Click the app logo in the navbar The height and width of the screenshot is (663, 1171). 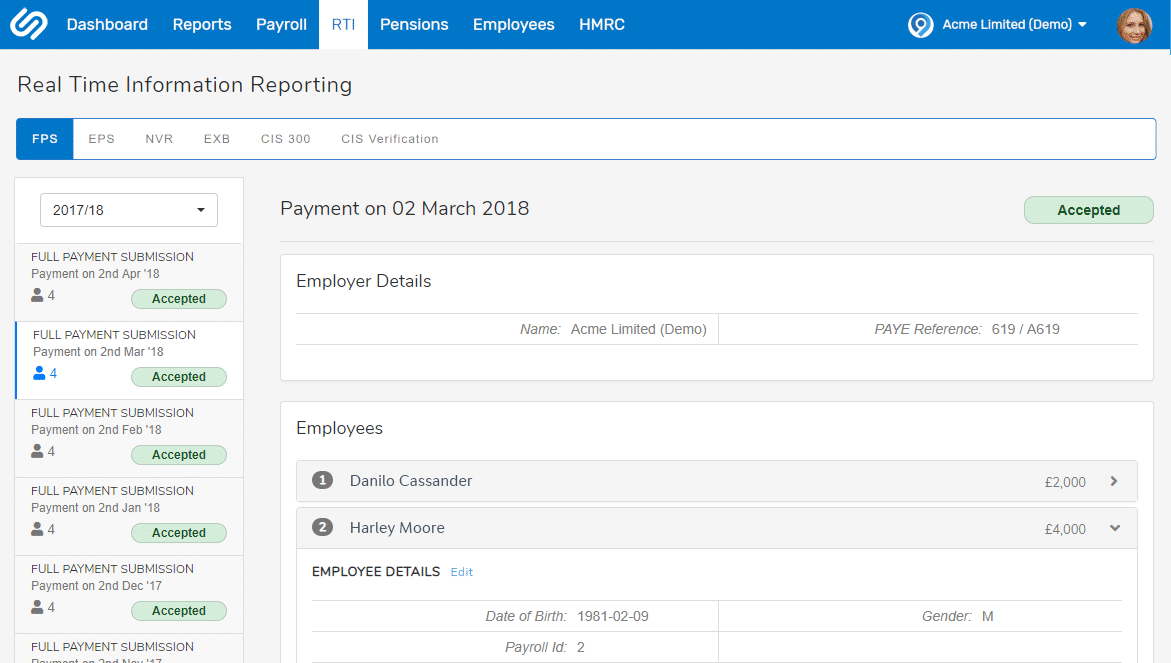tap(28, 24)
